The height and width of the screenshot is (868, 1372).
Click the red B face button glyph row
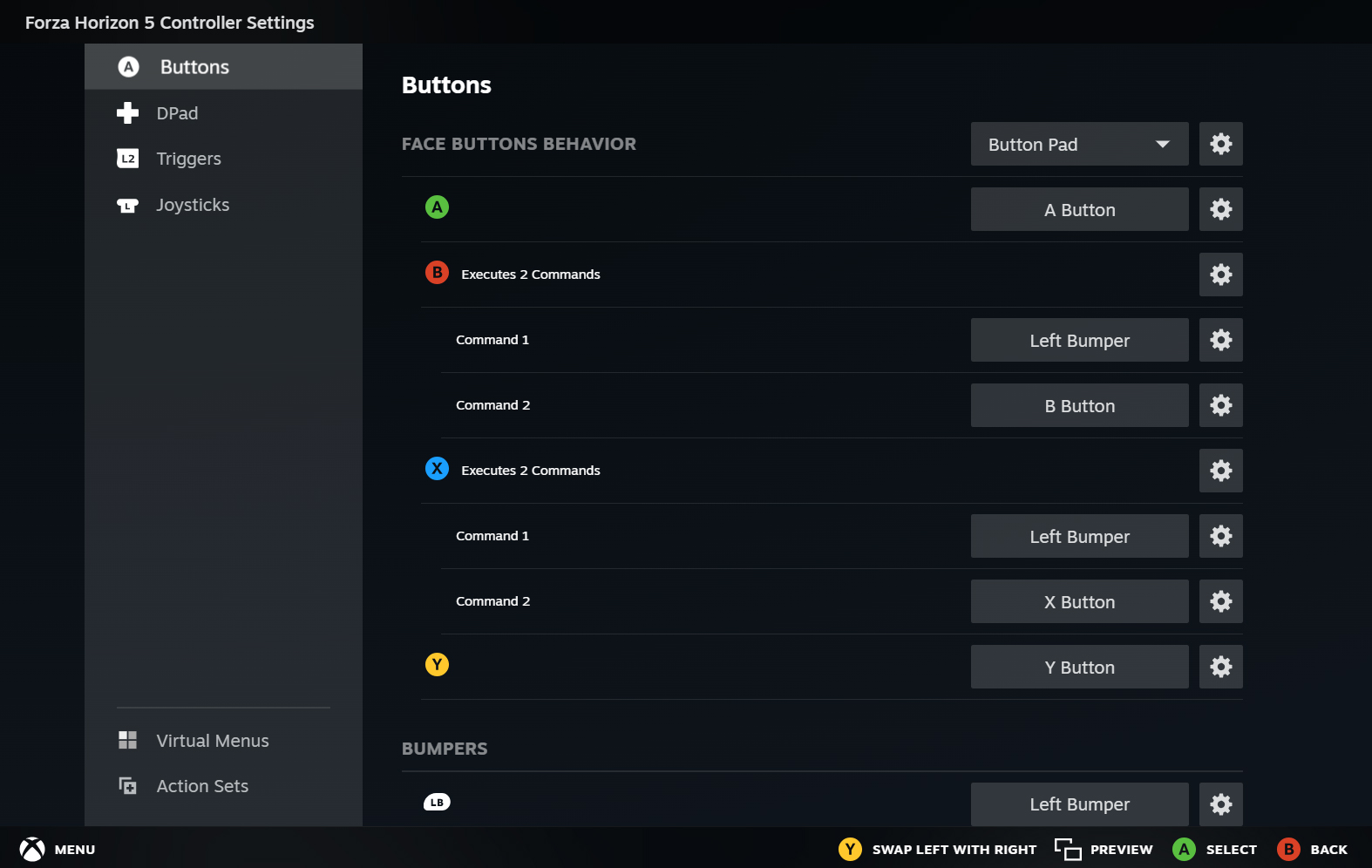[437, 273]
